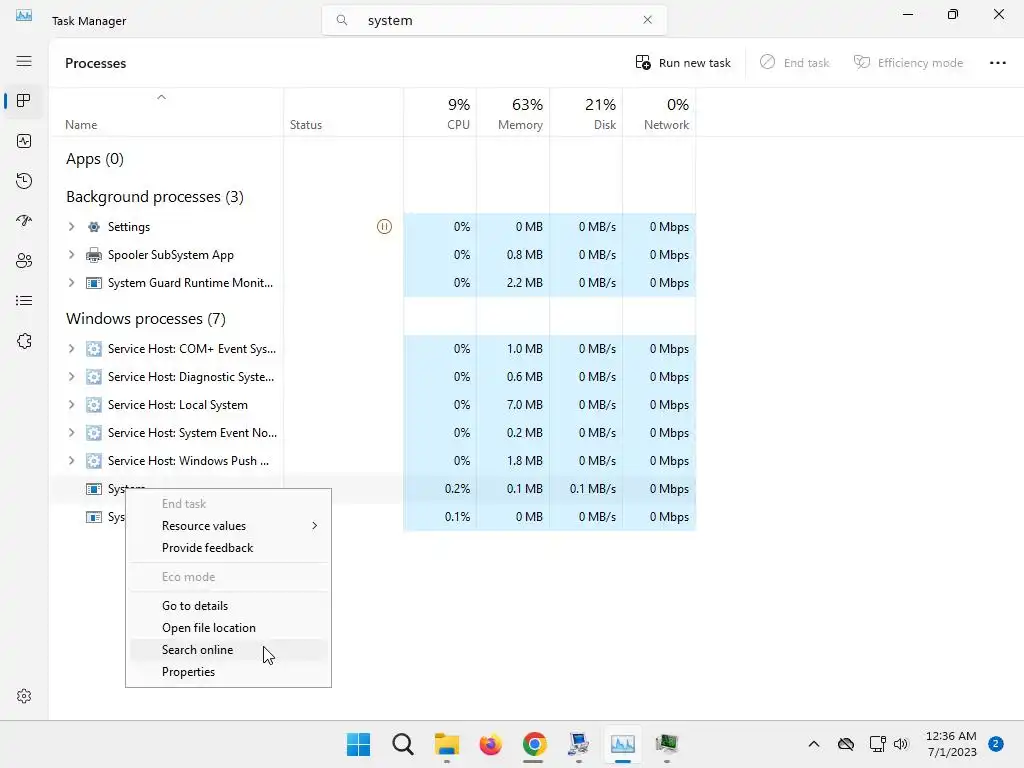Click the System Guard Runtime Monitor icon
The image size is (1024, 768).
tap(94, 283)
